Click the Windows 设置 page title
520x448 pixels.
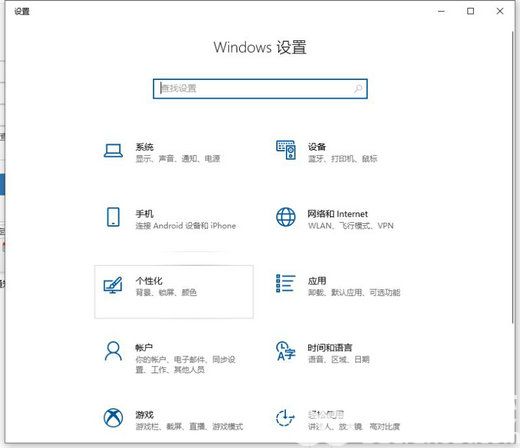point(260,47)
